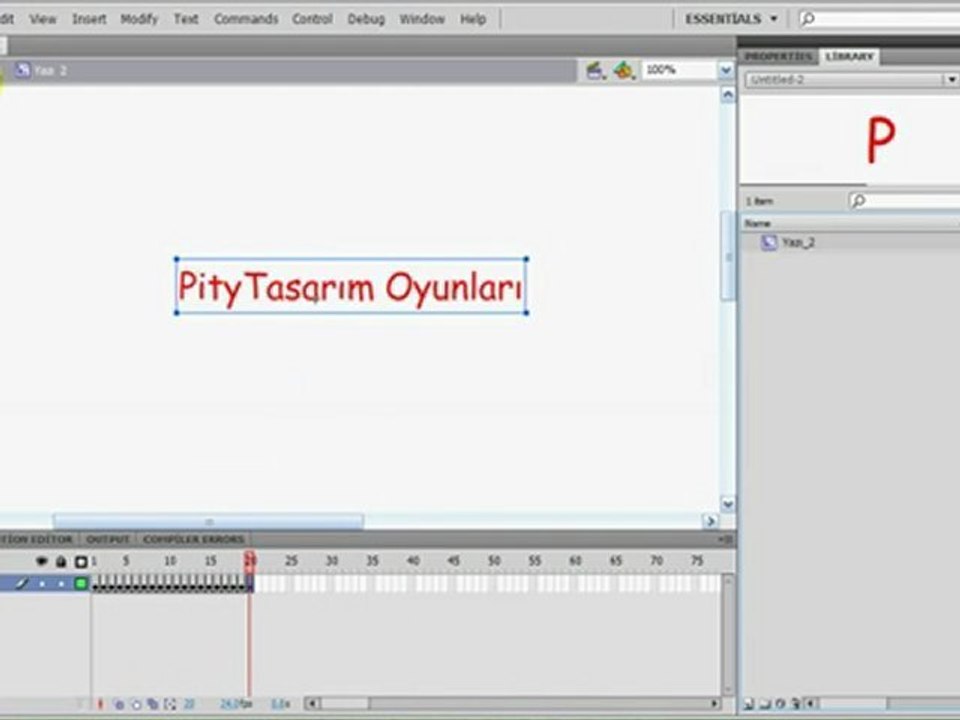This screenshot has width=960, height=720.
Task: Click the stage horizontal scrollbar right arrow
Action: pos(710,522)
